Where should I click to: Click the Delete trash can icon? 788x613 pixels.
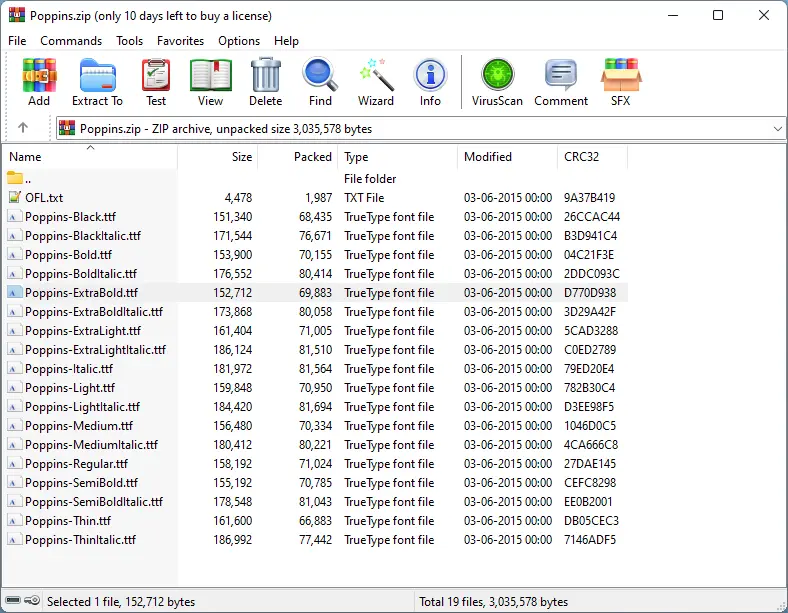click(x=266, y=75)
